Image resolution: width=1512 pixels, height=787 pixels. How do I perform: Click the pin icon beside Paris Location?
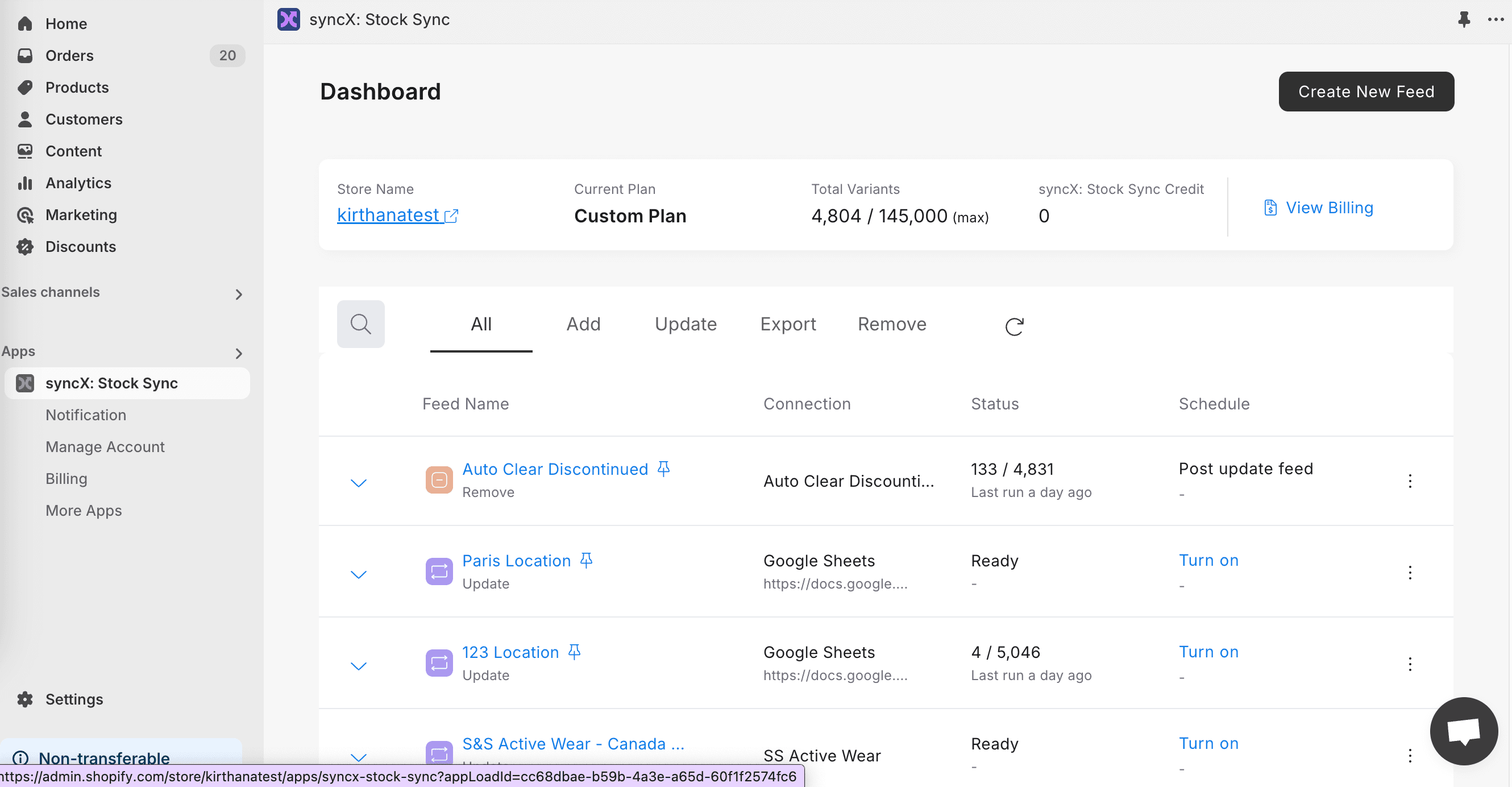pyautogui.click(x=586, y=560)
